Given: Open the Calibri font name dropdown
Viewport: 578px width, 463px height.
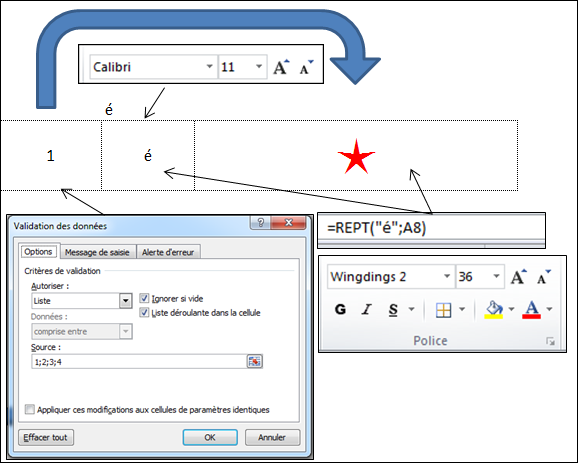Looking at the screenshot, I should [209, 66].
